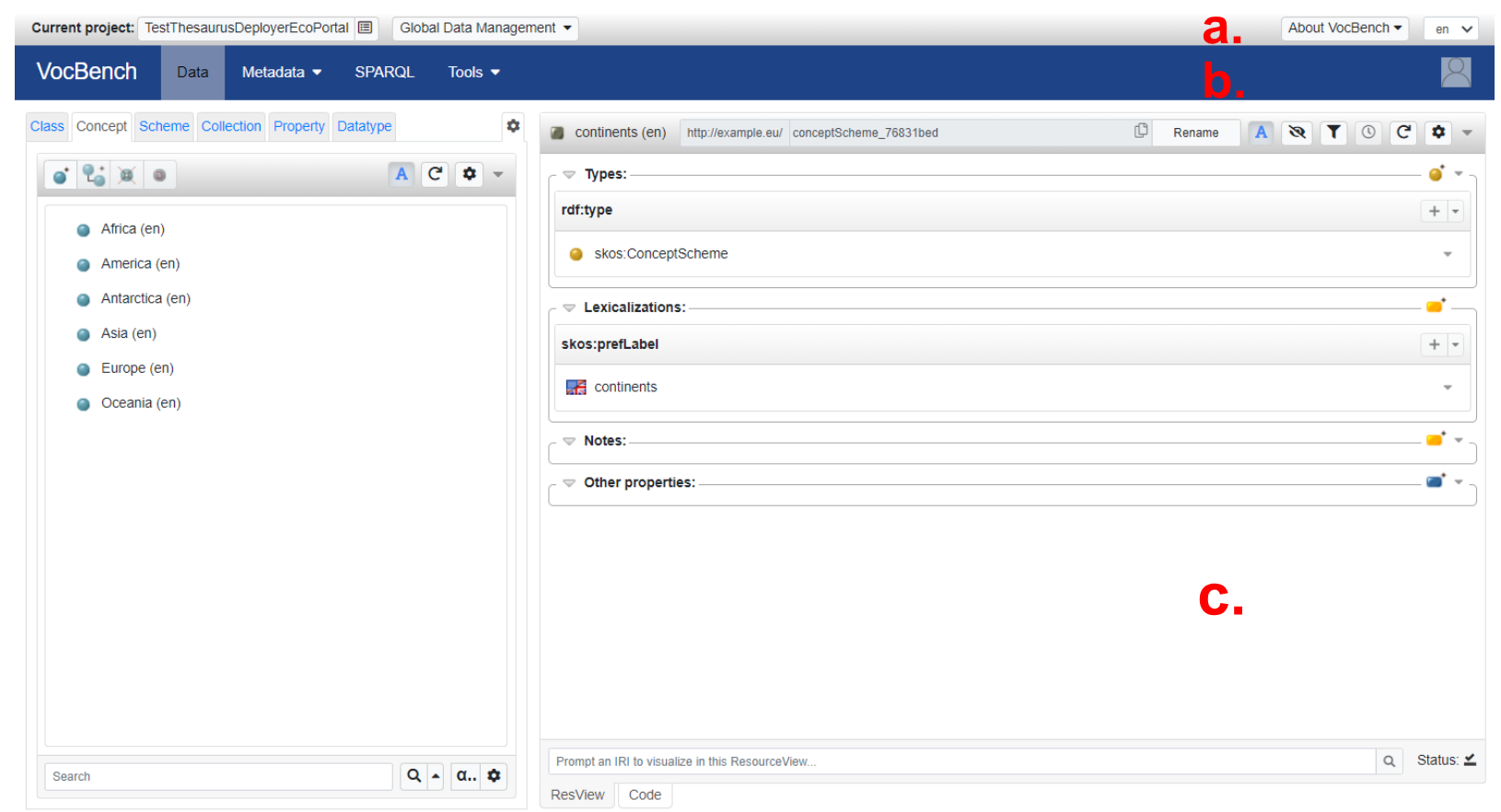Add a value to skos:prefLabel
The height and width of the screenshot is (812, 1501).
(1434, 344)
